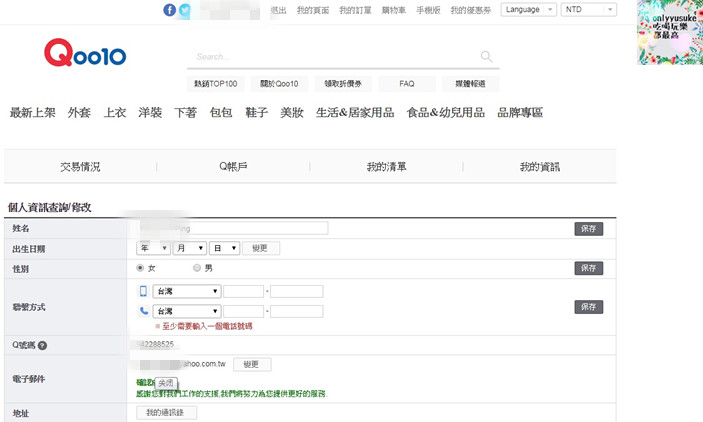Screen dimensions: 703x422
Task: Open the Facebook icon link
Action: point(169,10)
